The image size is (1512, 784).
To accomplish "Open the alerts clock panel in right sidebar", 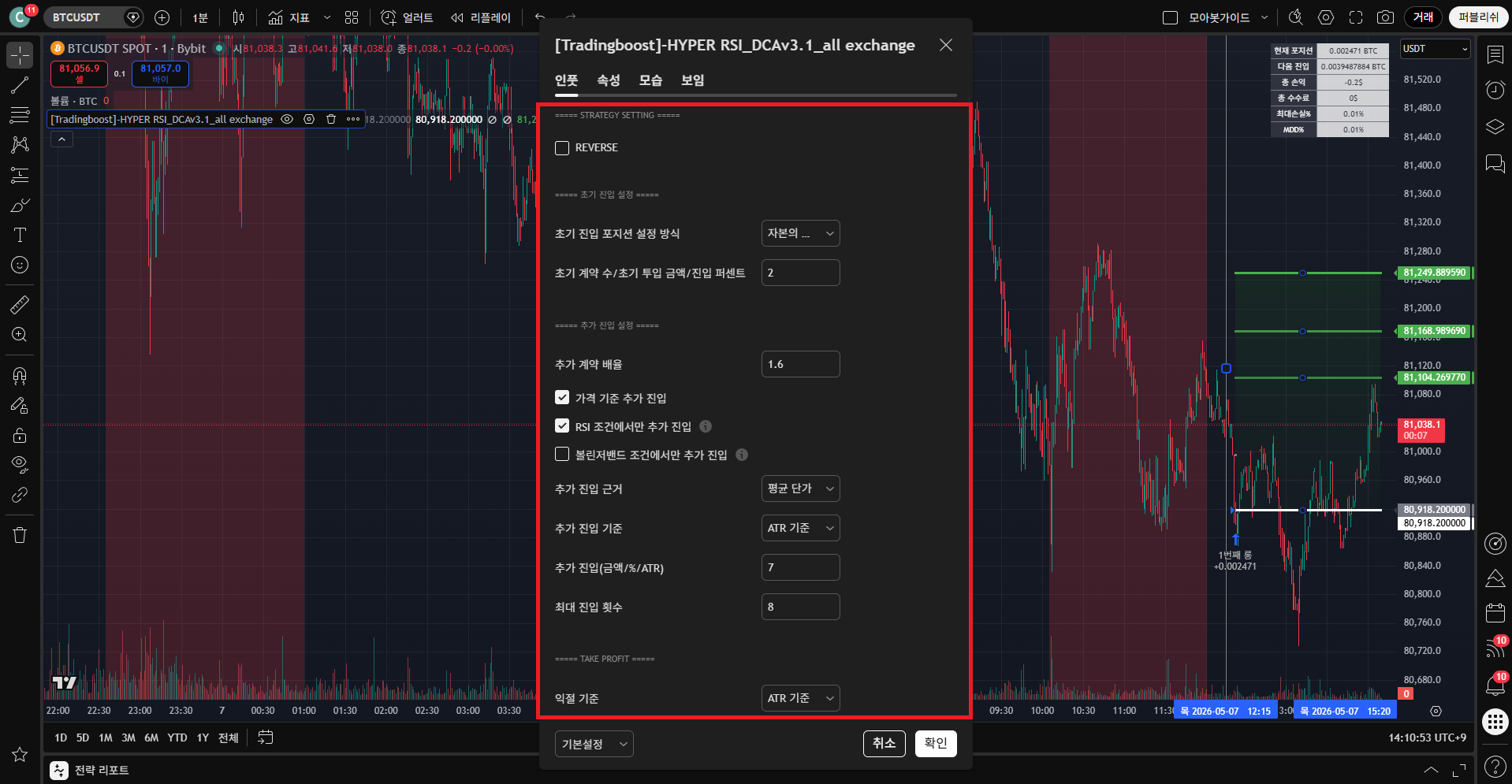I will (1495, 90).
